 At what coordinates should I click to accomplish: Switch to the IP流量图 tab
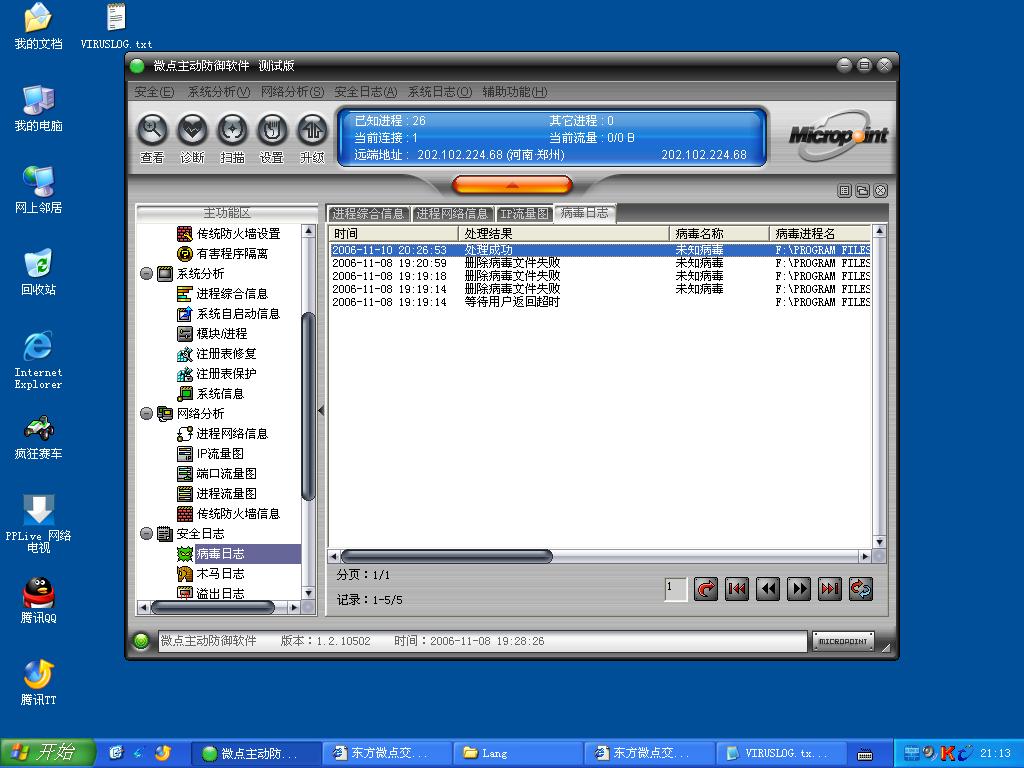(x=524, y=214)
